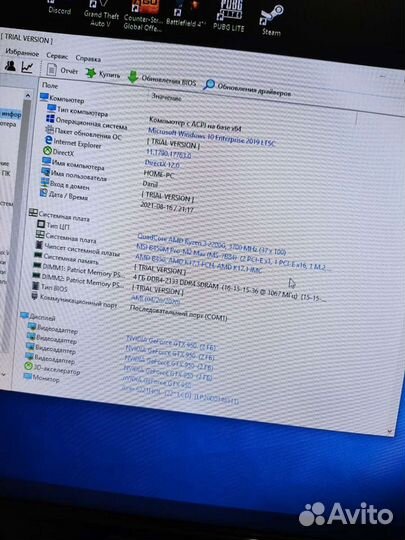This screenshot has height=540, width=405.
Task: Select the Internet Explorer field icon
Action: click(49, 140)
